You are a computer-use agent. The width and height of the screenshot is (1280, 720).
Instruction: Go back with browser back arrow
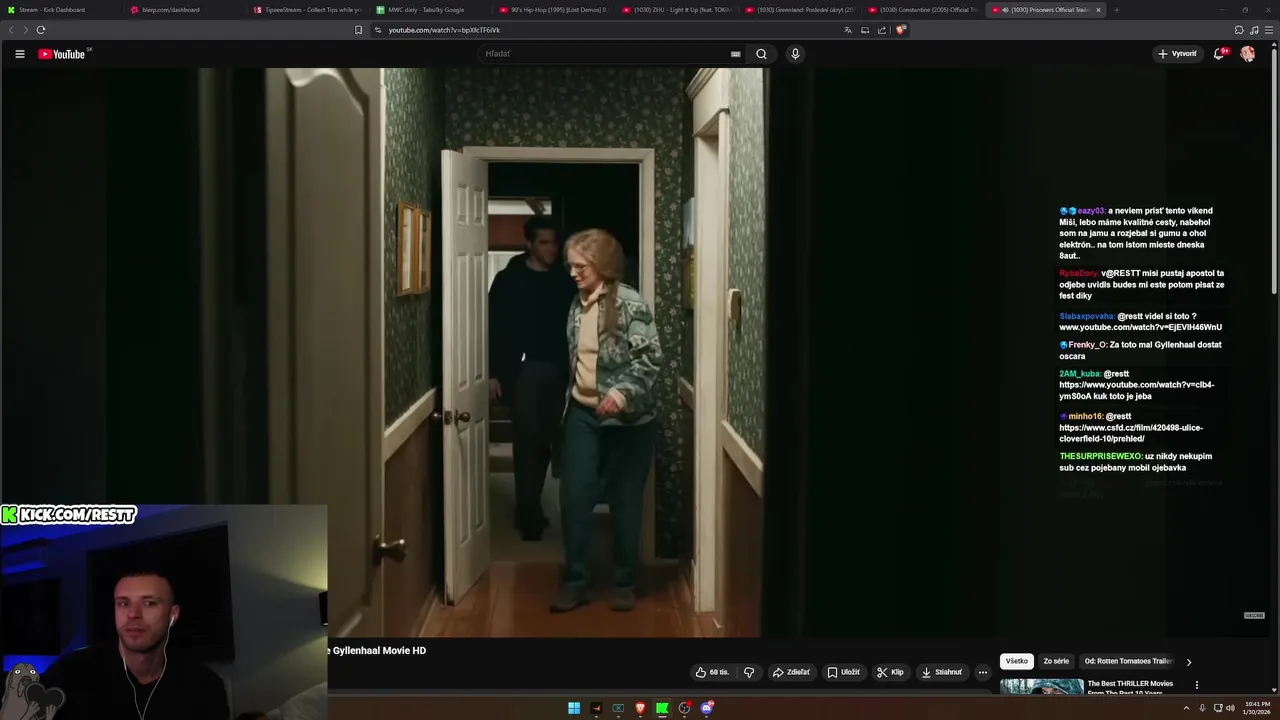coord(11,30)
